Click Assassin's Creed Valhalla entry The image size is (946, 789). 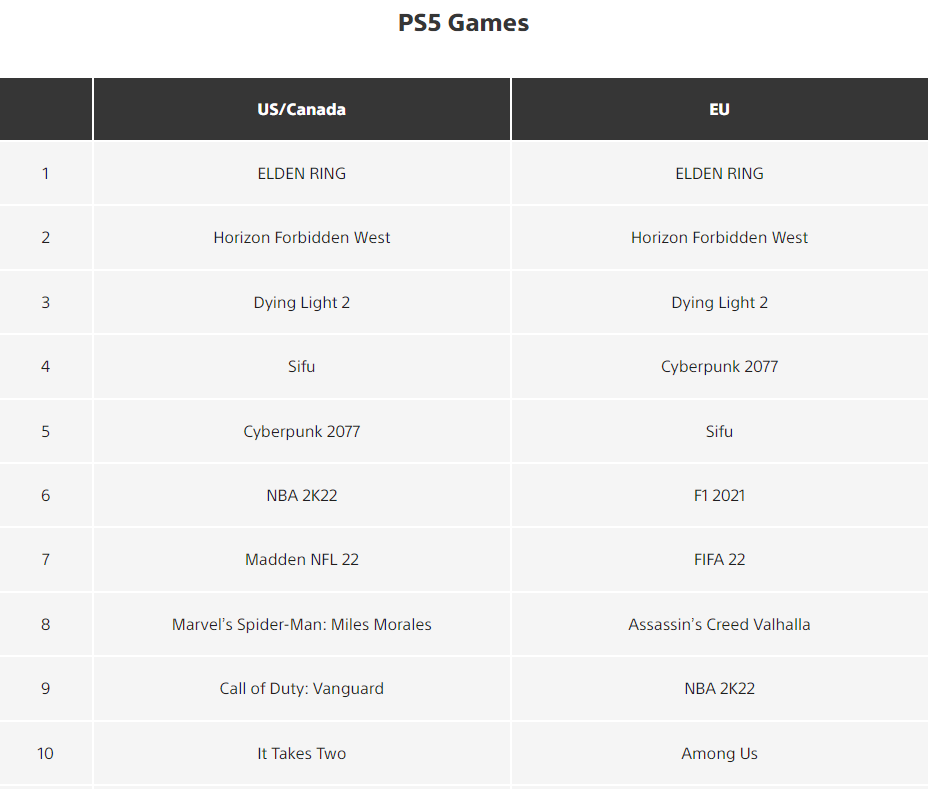[x=720, y=624]
